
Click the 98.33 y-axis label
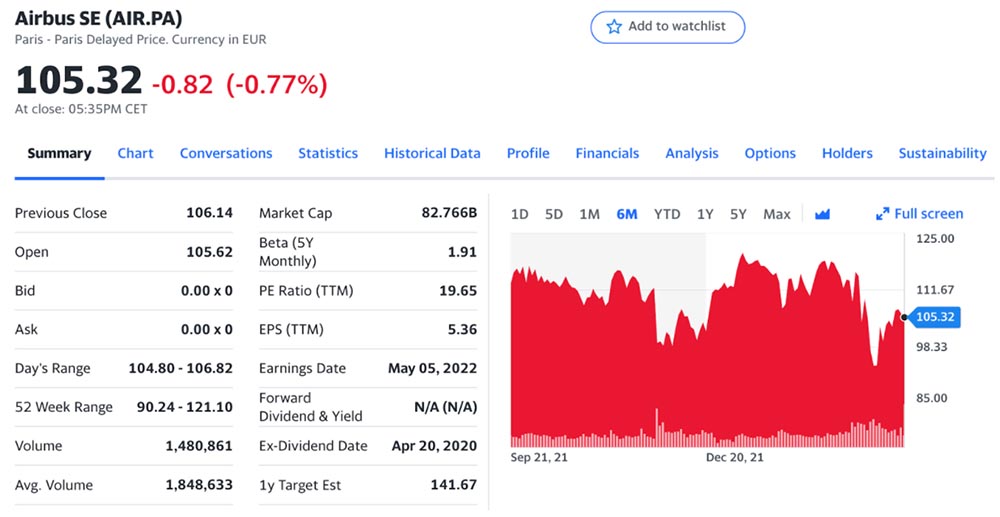pyautogui.click(x=932, y=347)
